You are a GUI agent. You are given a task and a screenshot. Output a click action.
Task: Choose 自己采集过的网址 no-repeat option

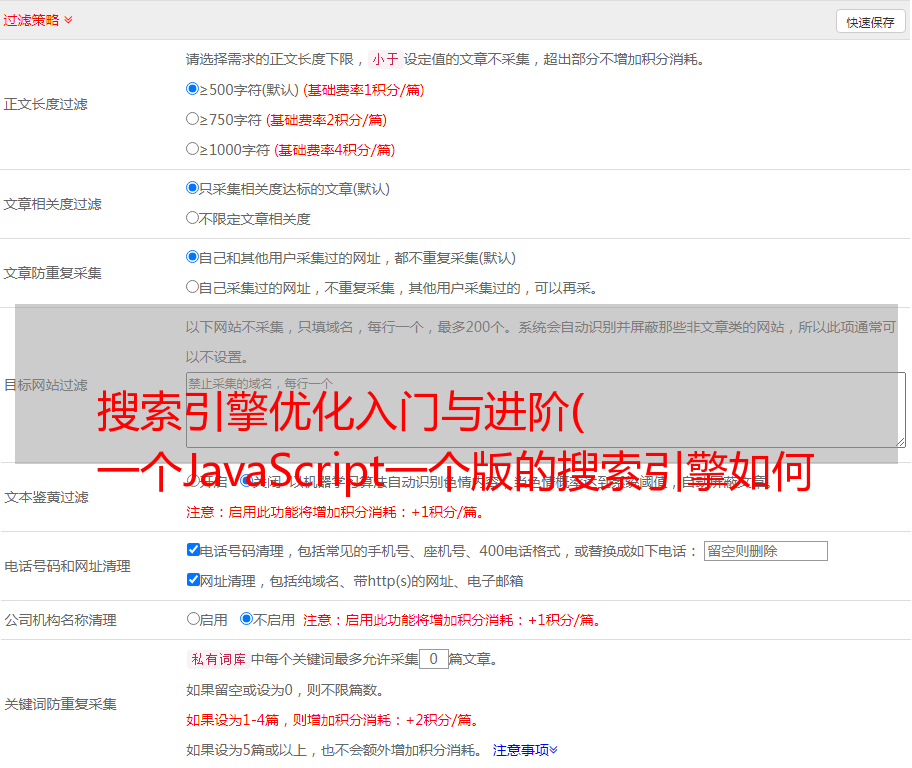click(x=193, y=287)
